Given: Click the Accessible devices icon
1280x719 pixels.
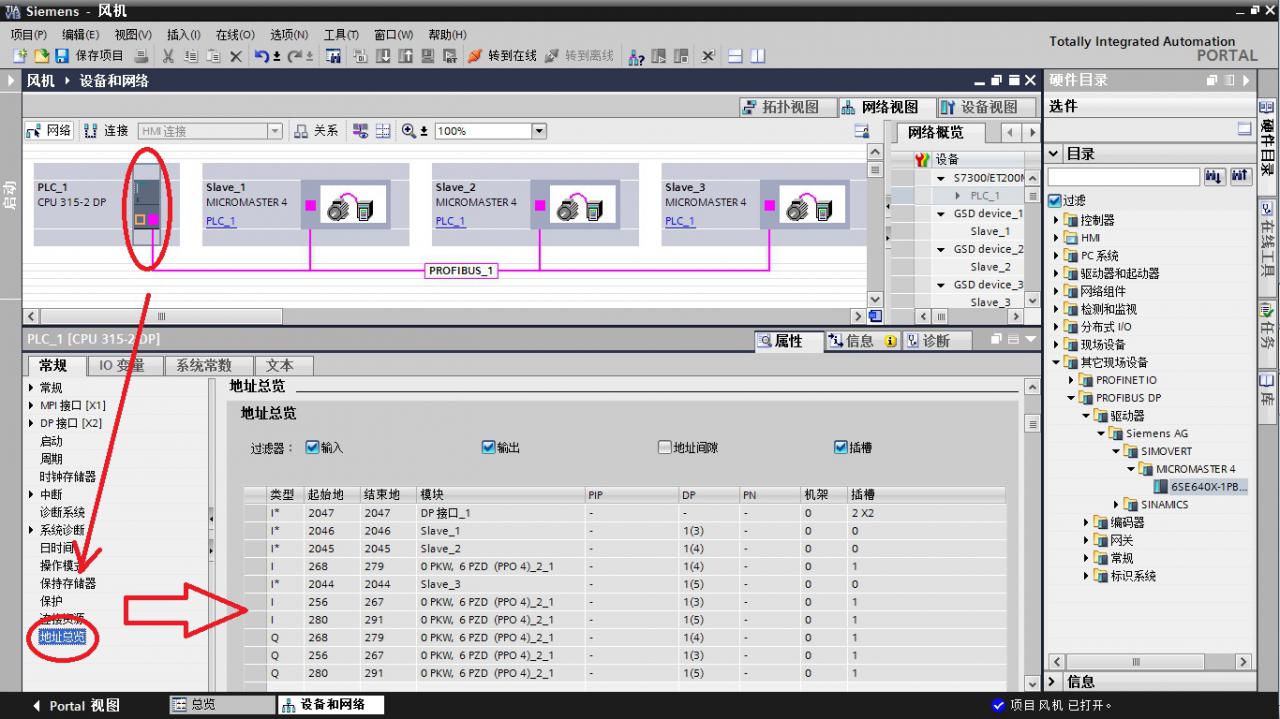Looking at the screenshot, I should [x=636, y=56].
